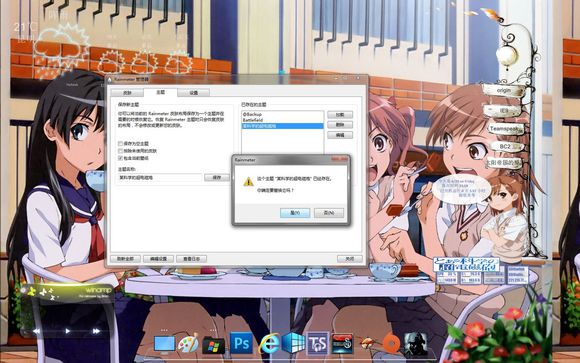Open Photoshop from the dock
Viewport: 580px width, 363px height.
coord(242,344)
